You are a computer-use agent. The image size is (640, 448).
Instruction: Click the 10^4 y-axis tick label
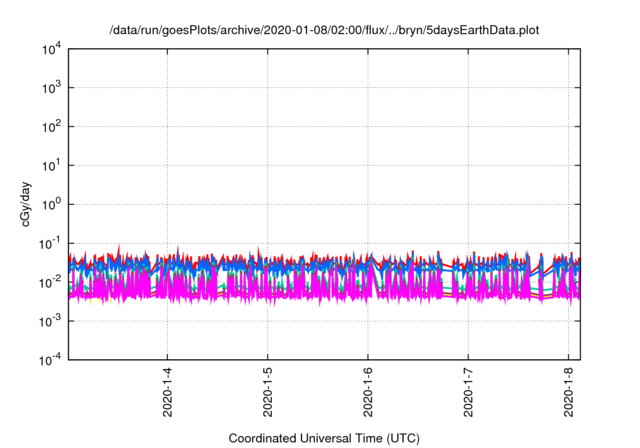51,49
